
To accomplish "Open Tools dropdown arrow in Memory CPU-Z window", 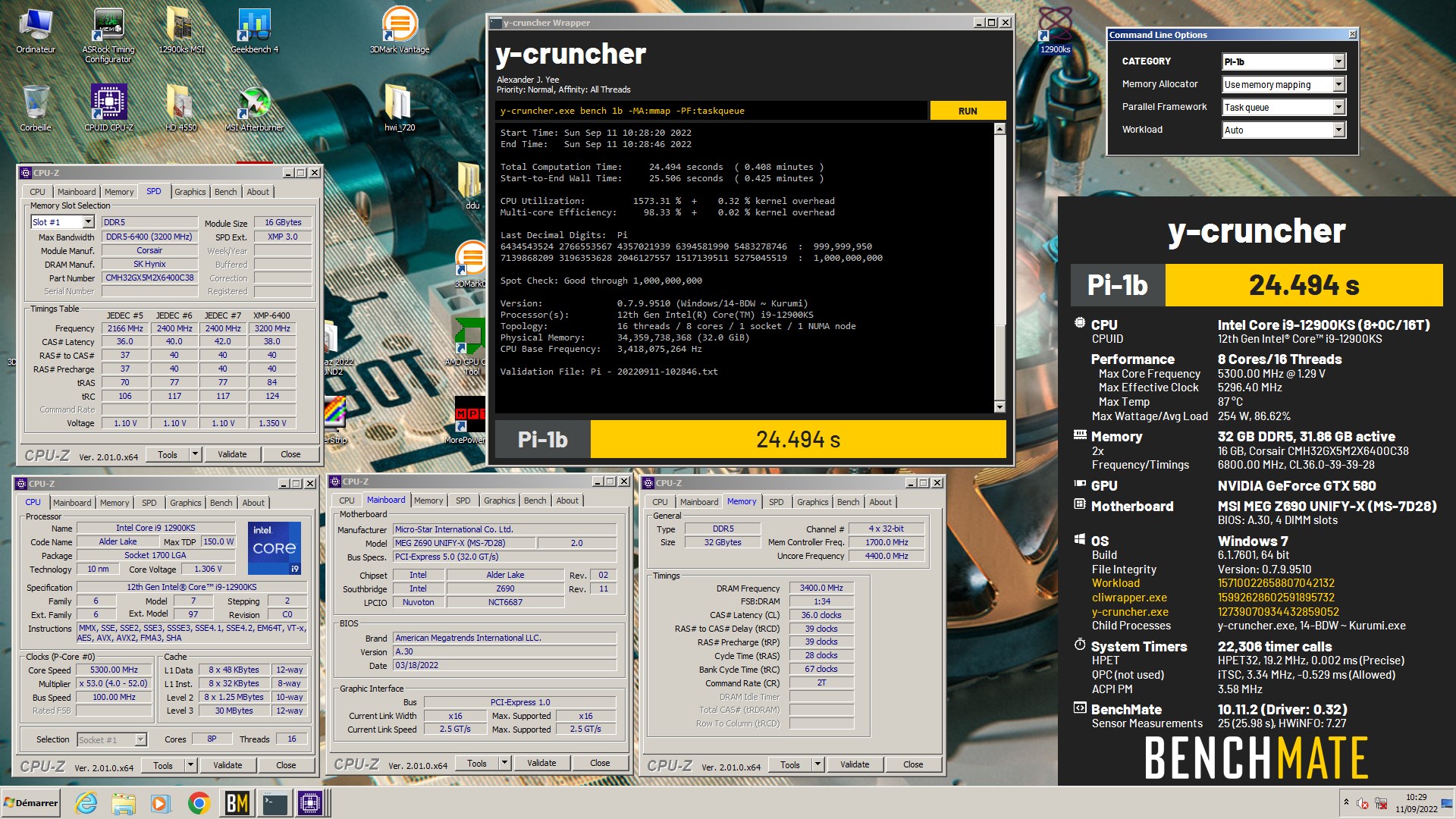I will pyautogui.click(x=817, y=764).
